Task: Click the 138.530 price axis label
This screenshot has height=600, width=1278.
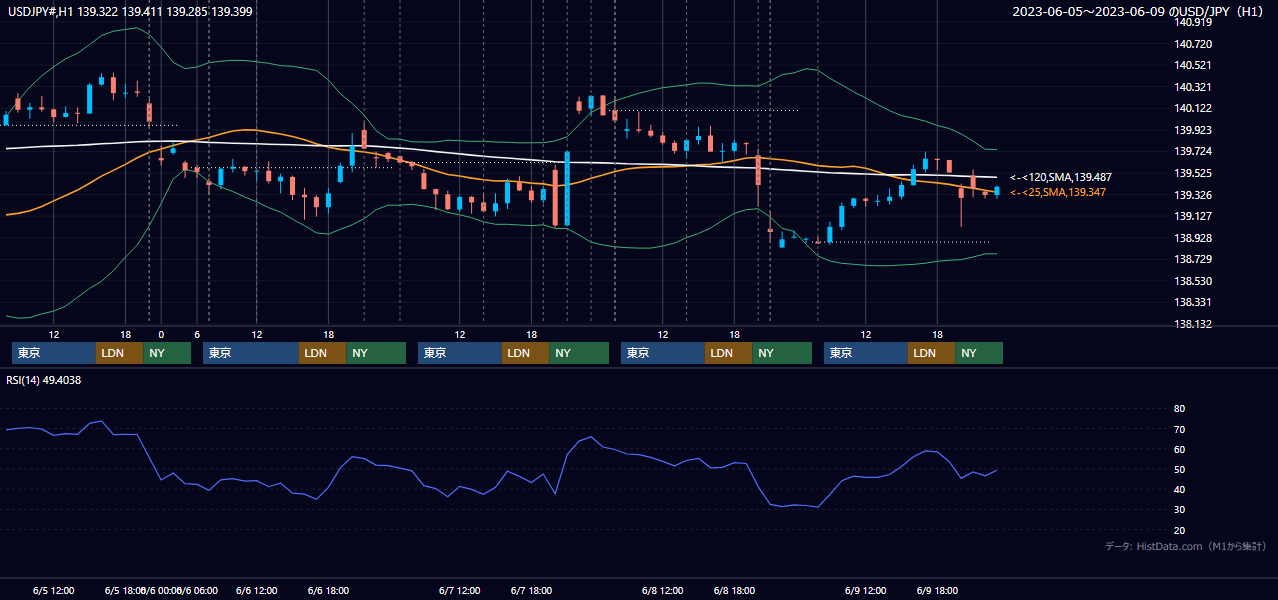Action: pyautogui.click(x=1193, y=282)
